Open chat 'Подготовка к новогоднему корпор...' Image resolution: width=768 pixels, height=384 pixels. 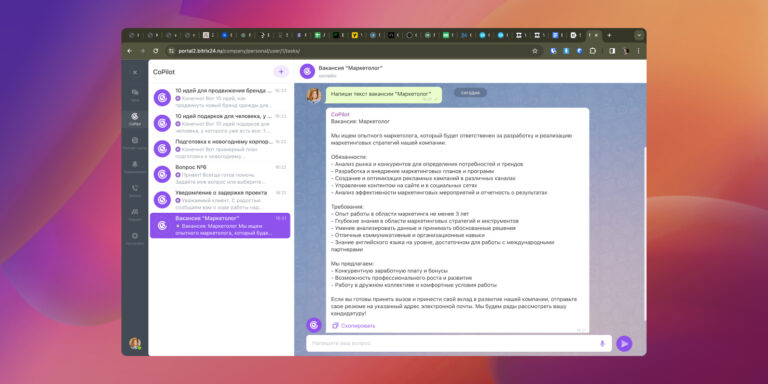(x=220, y=148)
